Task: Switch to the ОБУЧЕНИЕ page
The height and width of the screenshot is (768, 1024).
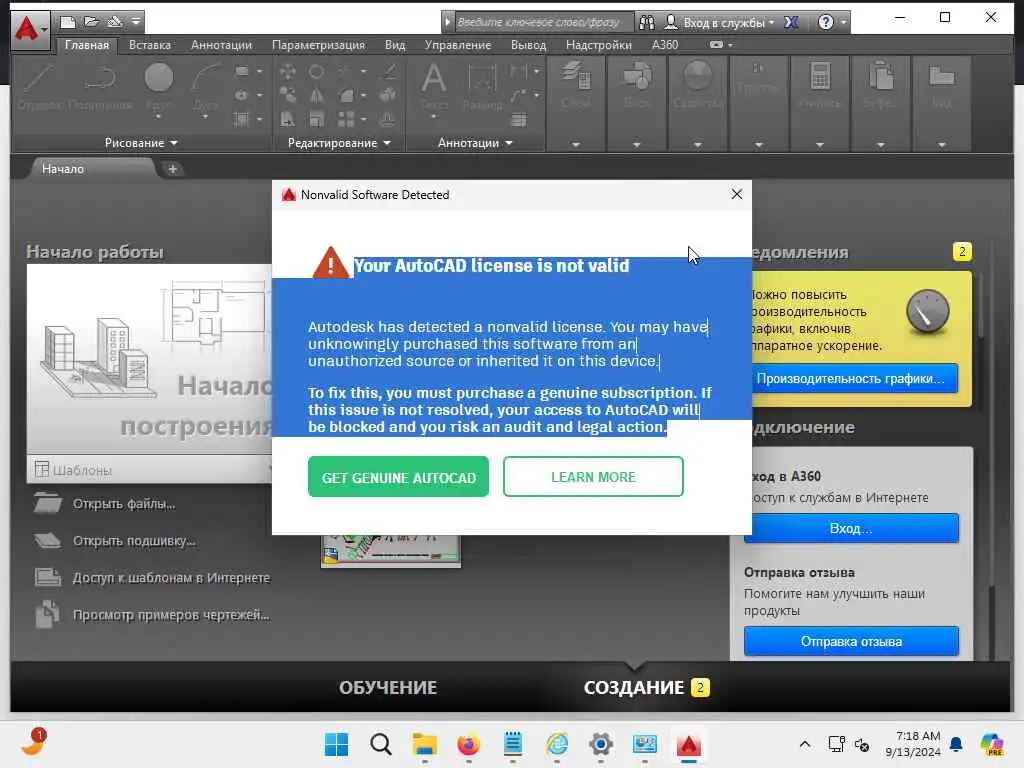Action: click(388, 687)
